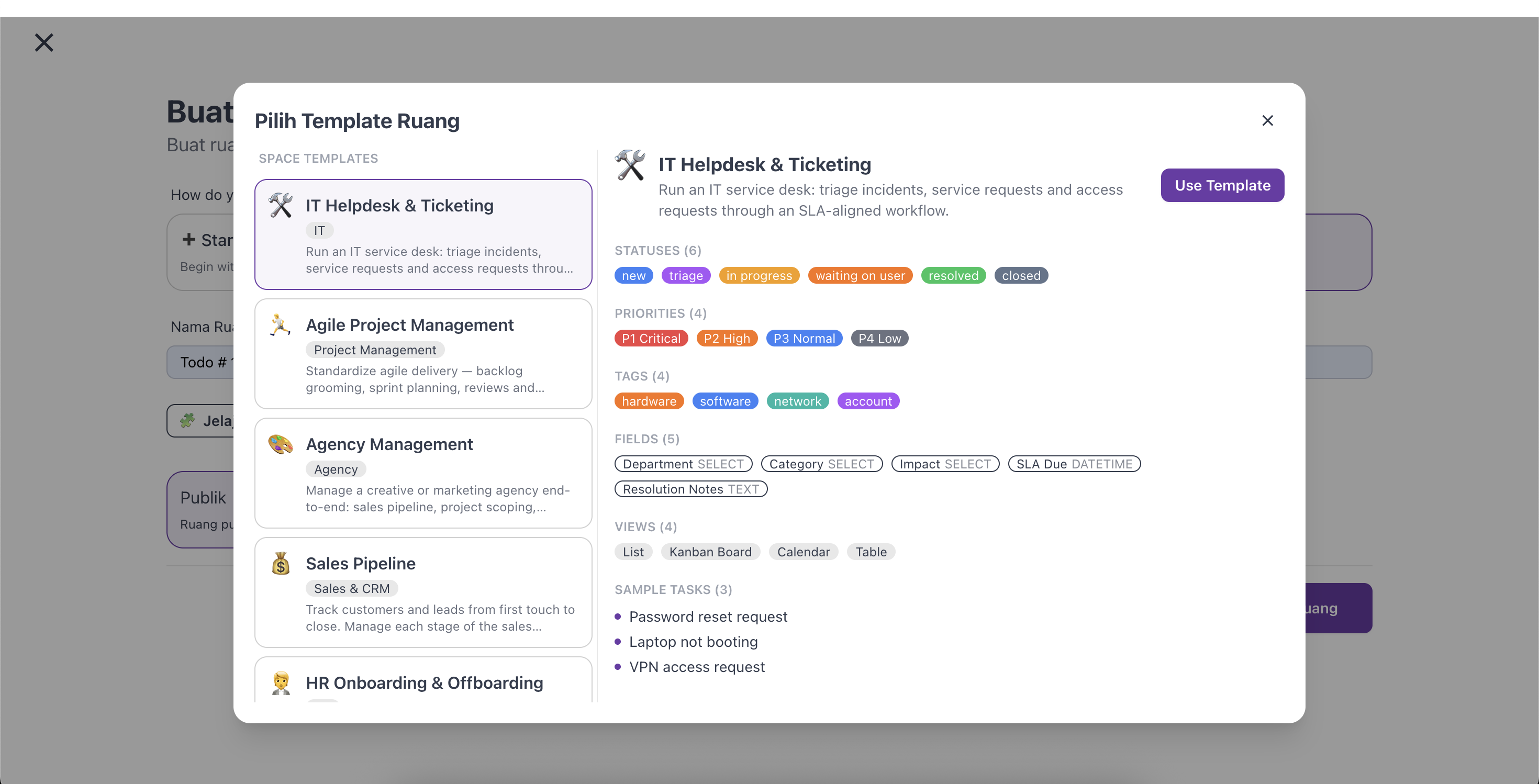Select the IT Helpdesk & Ticketing template card
Image resolution: width=1539 pixels, height=784 pixels.
coord(423,234)
